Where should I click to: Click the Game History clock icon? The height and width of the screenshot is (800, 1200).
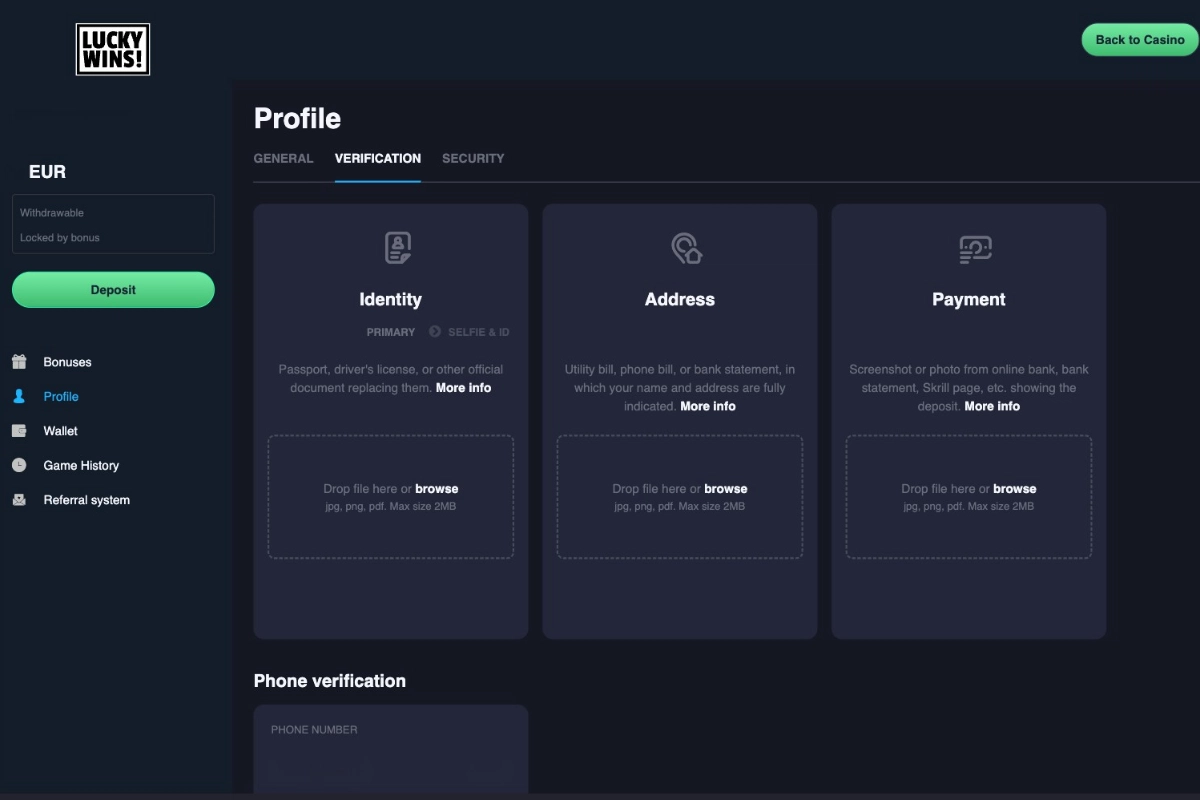coord(19,465)
